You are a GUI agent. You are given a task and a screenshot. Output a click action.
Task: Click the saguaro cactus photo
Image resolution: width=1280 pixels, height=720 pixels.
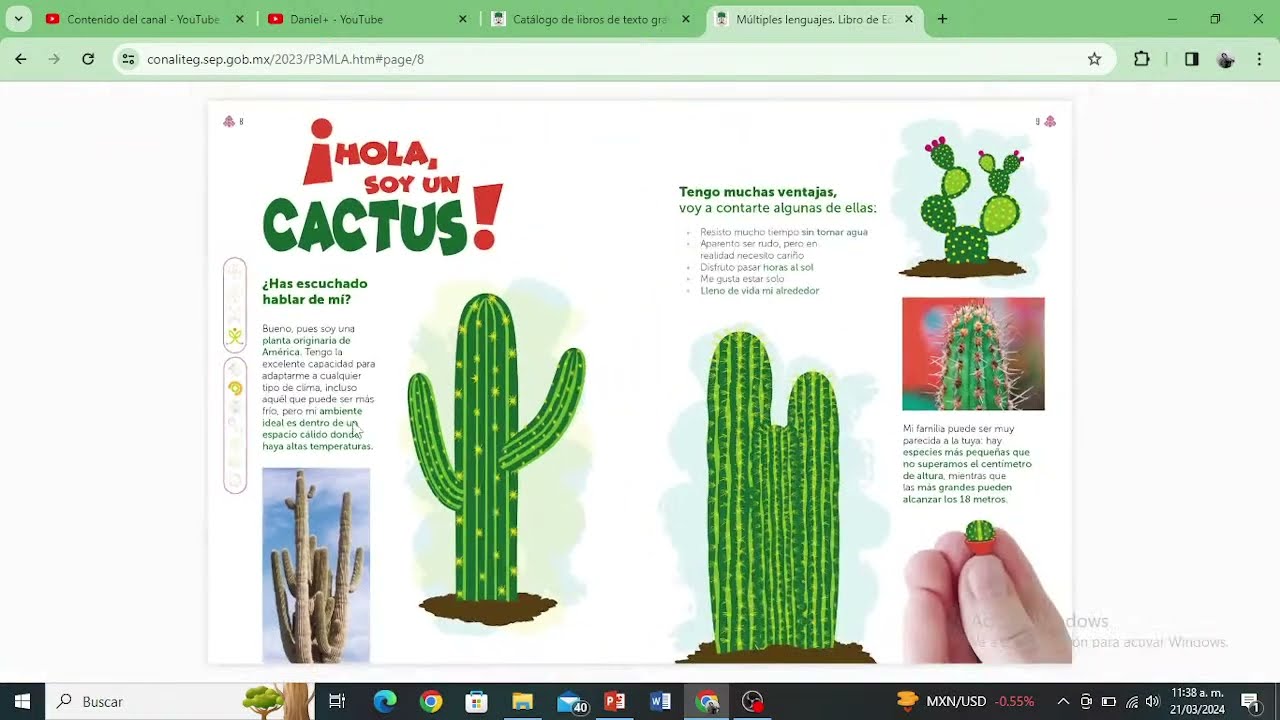316,565
